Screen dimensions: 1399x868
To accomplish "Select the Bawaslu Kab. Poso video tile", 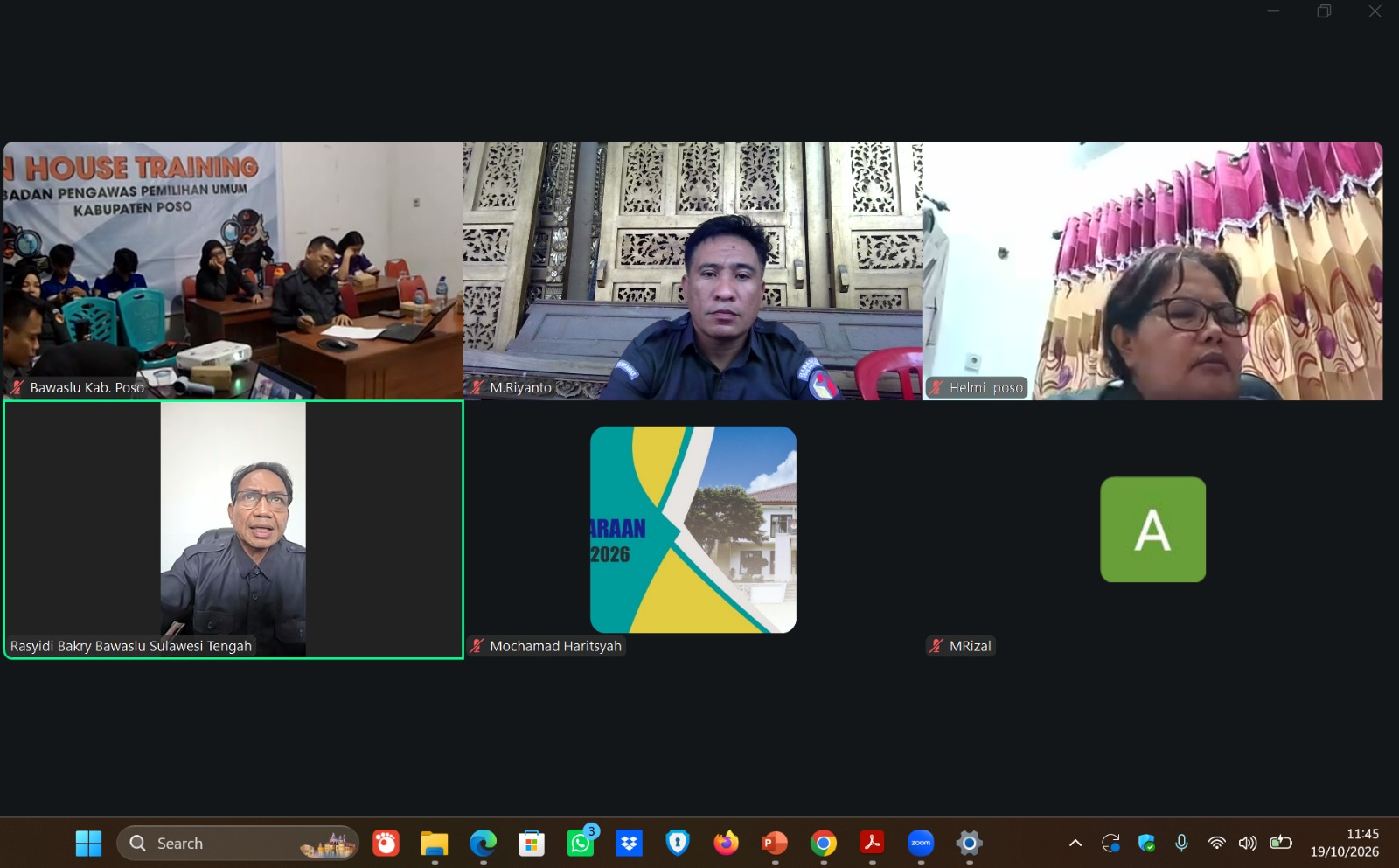I will 233,271.
